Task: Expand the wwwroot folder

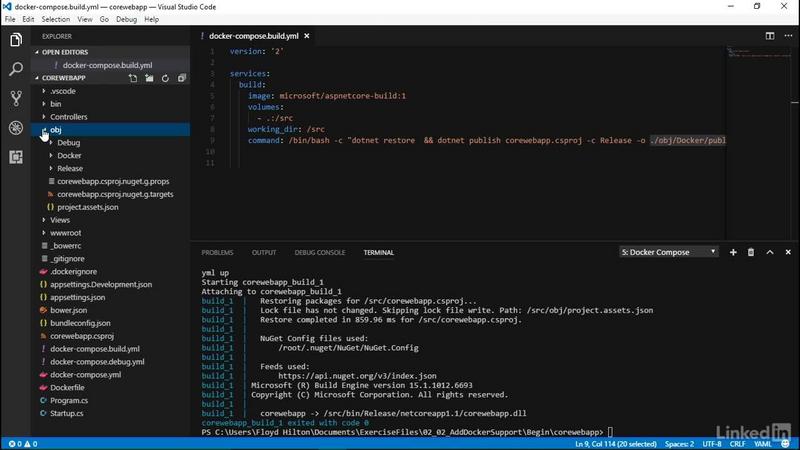Action: pyautogui.click(x=65, y=233)
